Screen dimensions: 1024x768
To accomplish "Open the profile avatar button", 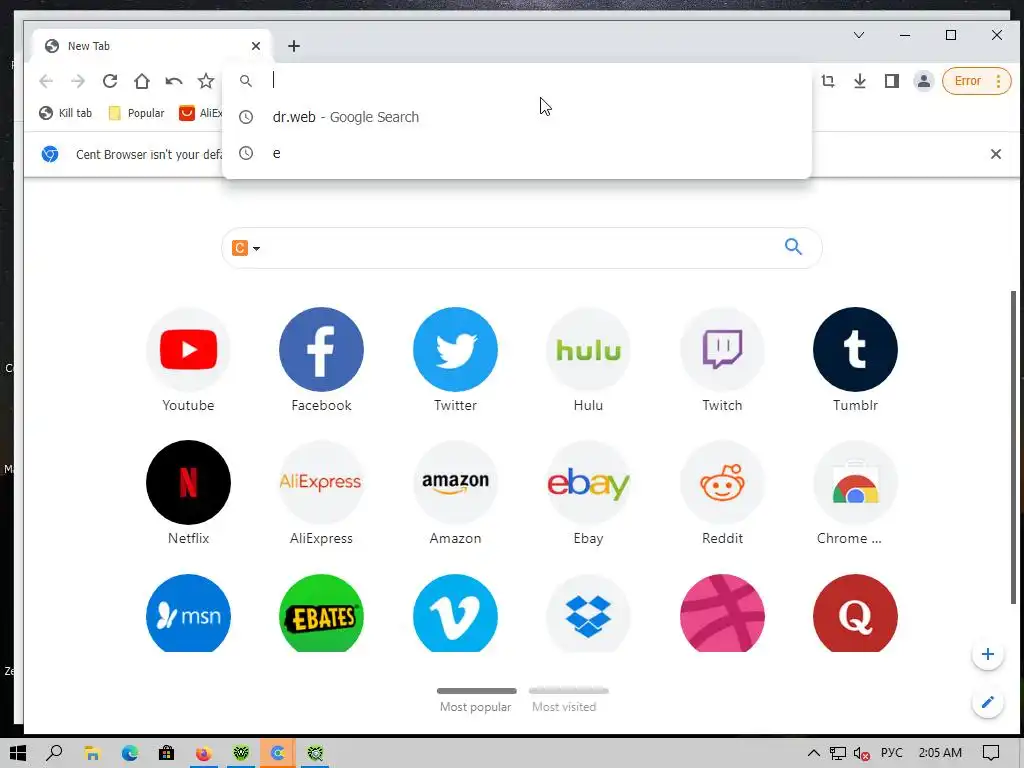I will click(924, 81).
